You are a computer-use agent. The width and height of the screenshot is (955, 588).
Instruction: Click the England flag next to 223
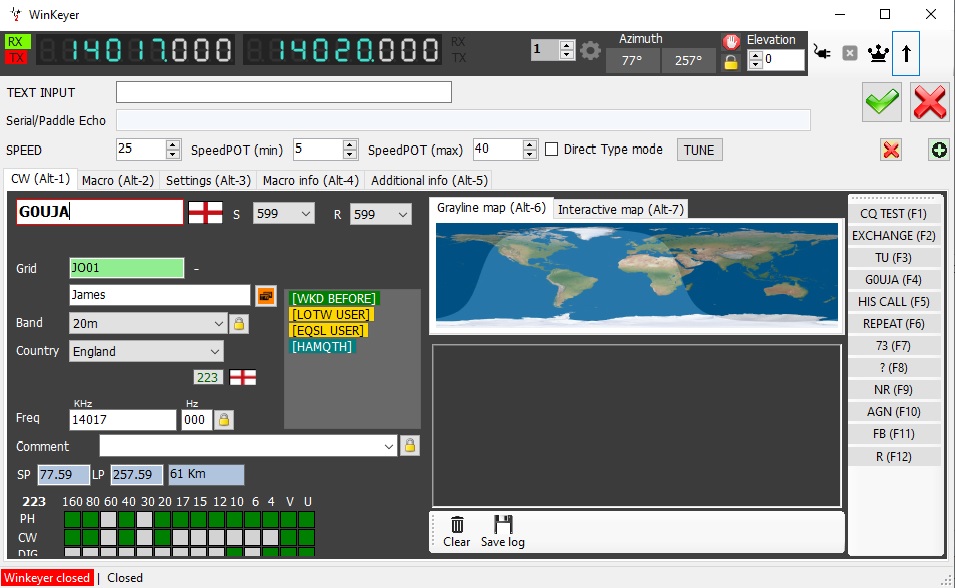pos(243,378)
